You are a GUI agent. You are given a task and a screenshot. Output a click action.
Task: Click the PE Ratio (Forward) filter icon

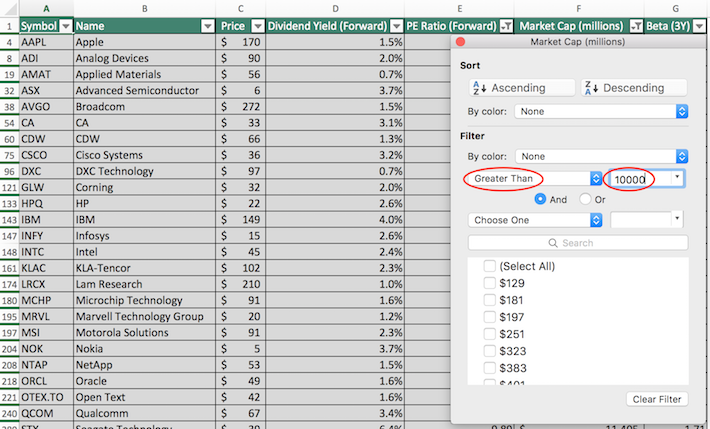[x=505, y=26]
